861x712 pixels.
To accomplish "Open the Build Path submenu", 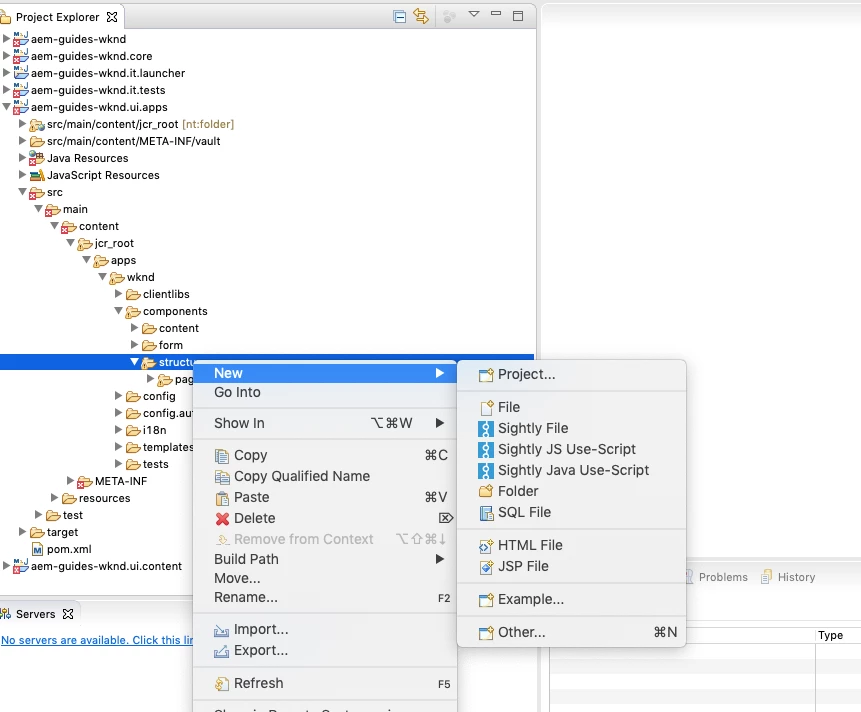I will [325, 559].
